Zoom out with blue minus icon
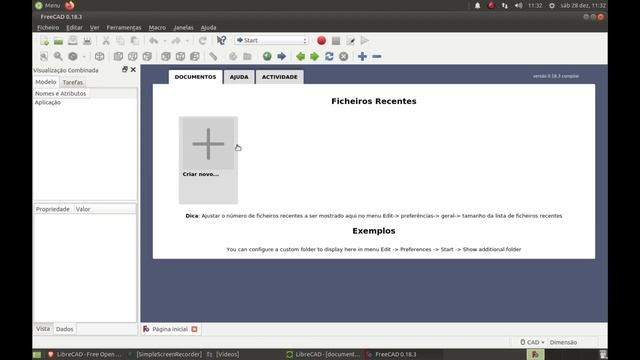Viewport: 640px width, 360px height. (x=377, y=56)
